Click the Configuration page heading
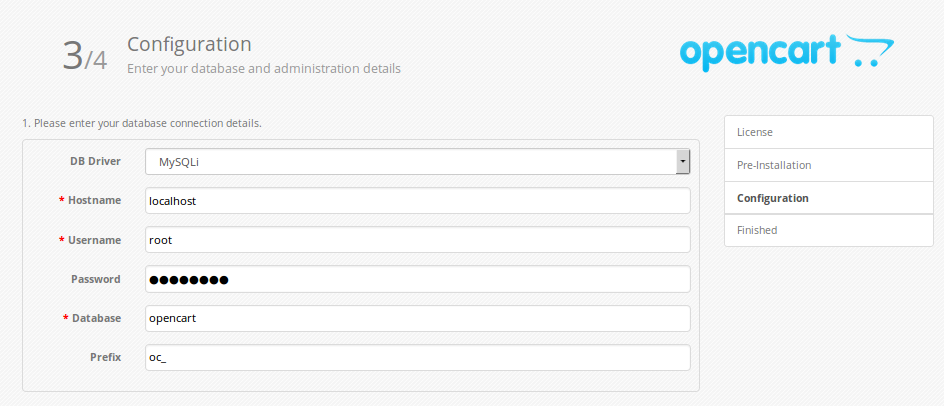Screen dimensions: 944x406 click(189, 44)
